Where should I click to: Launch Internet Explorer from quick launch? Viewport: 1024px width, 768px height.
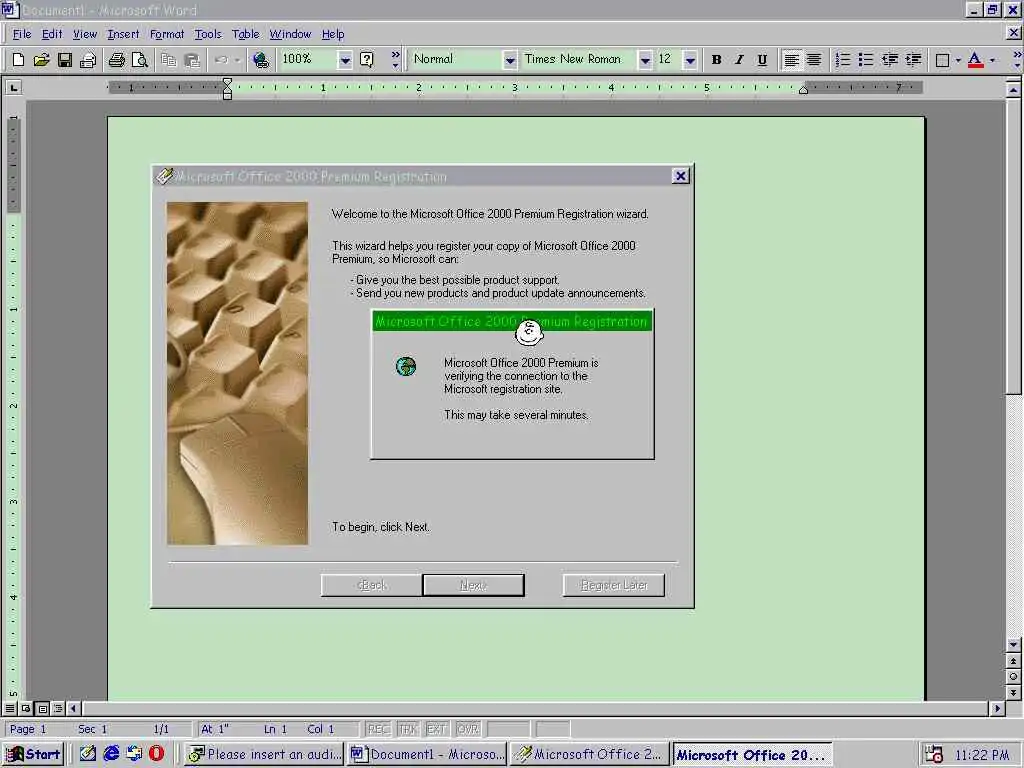pyautogui.click(x=112, y=754)
